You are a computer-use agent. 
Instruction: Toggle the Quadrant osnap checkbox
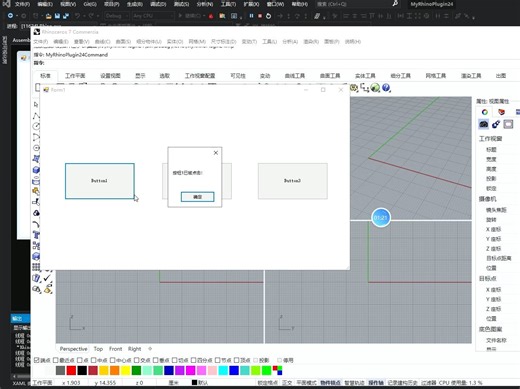pos(193,360)
